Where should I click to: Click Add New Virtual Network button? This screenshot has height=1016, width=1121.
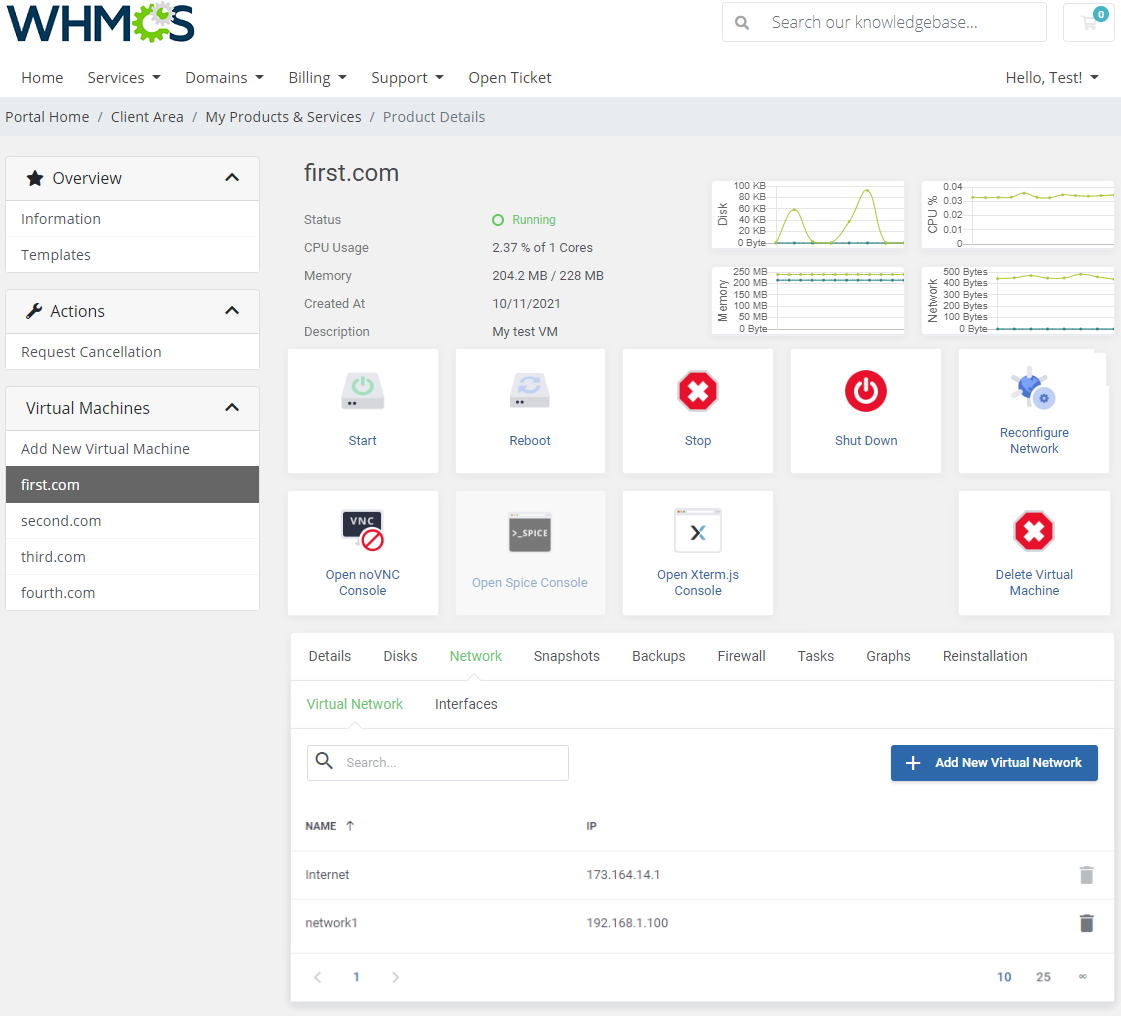pyautogui.click(x=994, y=763)
